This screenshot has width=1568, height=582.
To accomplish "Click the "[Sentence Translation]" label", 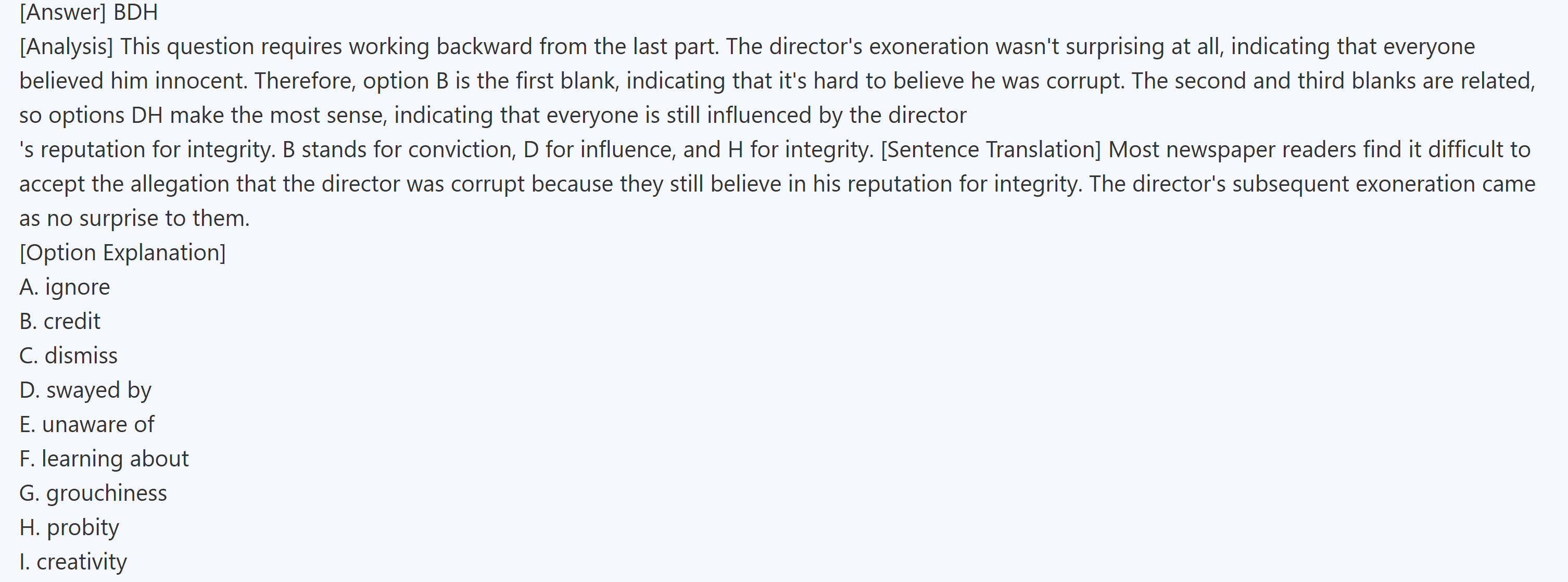I will click(x=990, y=150).
